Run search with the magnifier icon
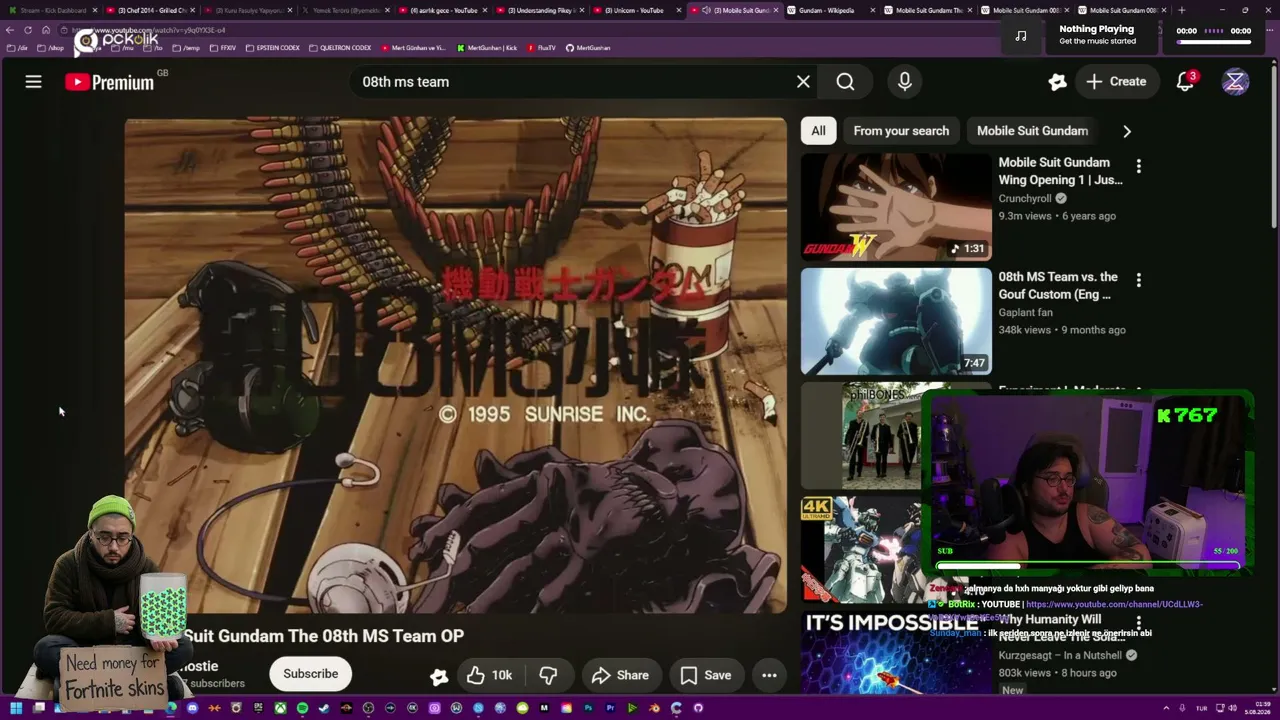Image resolution: width=1280 pixels, height=720 pixels. click(845, 82)
